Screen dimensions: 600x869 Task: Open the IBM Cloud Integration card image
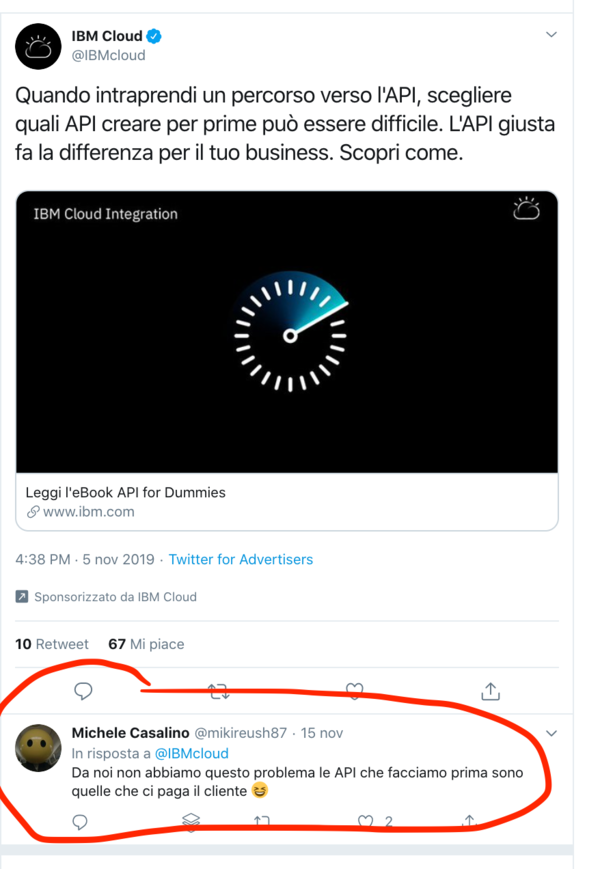[287, 332]
